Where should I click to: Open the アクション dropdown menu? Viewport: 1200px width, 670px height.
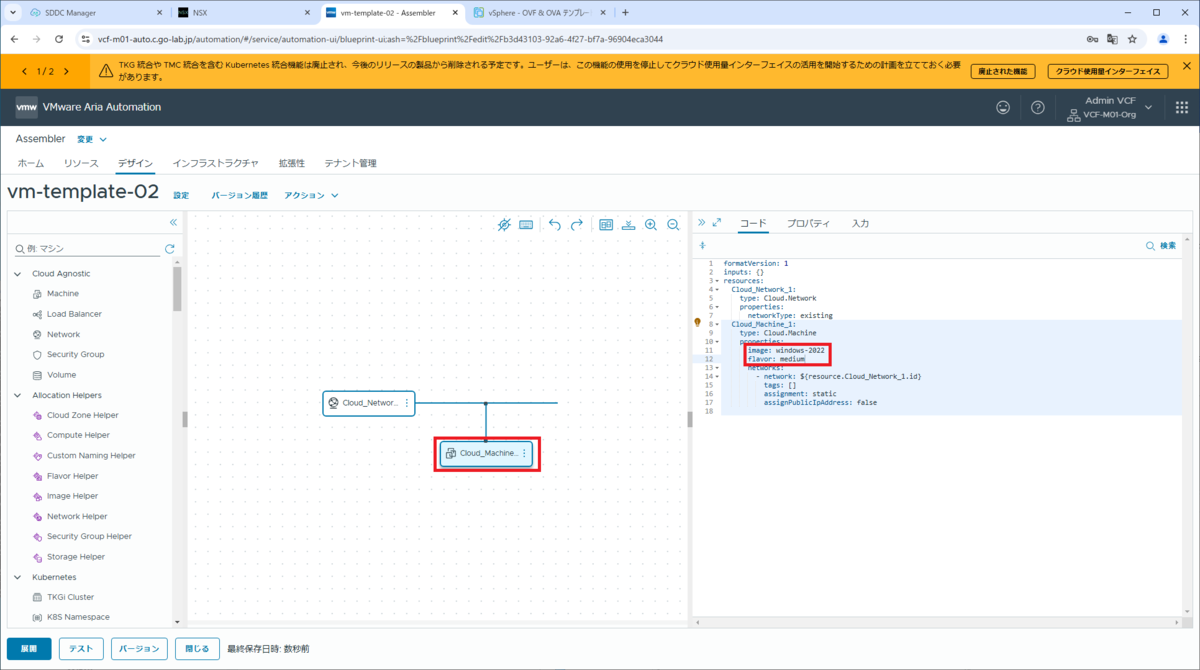pyautogui.click(x=311, y=195)
